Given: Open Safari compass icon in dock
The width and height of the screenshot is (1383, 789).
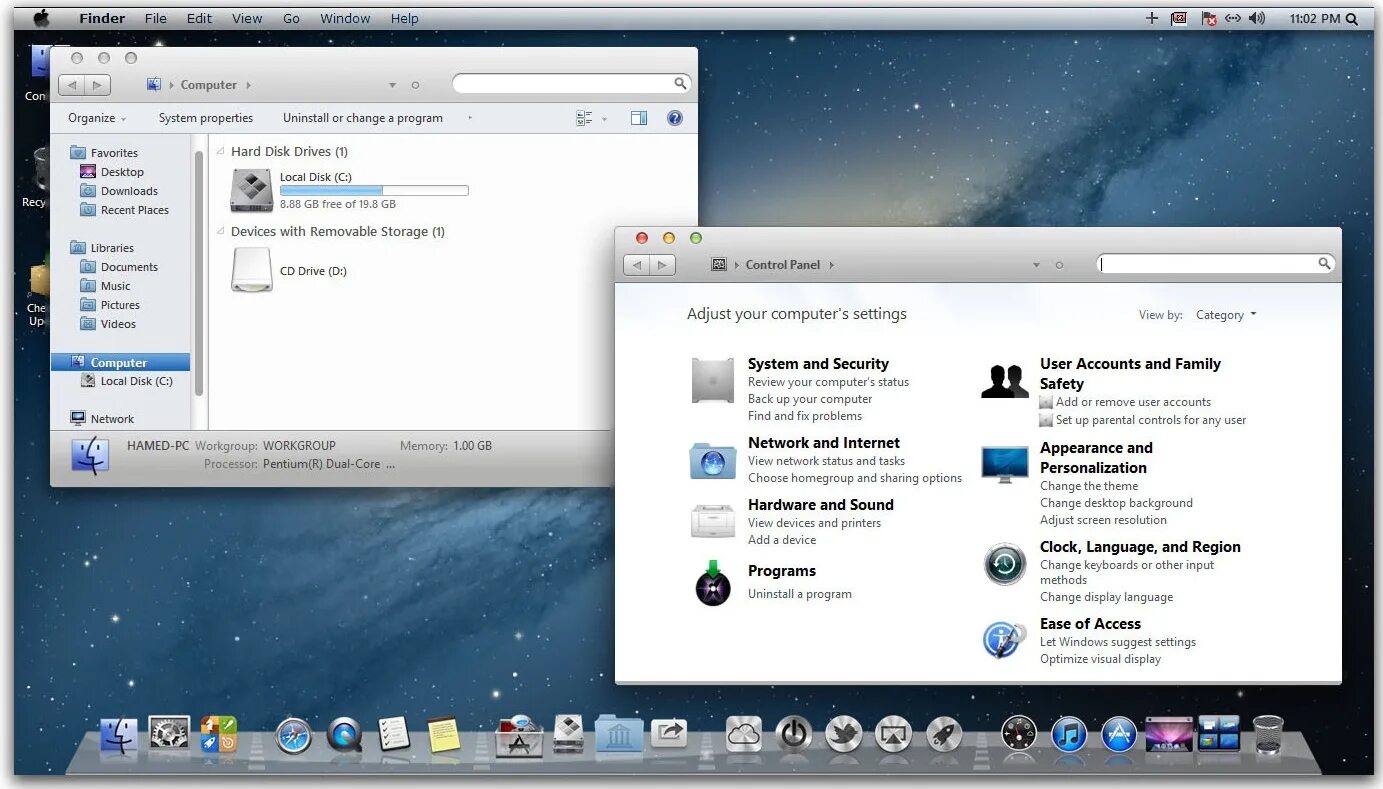Looking at the screenshot, I should click(x=294, y=736).
